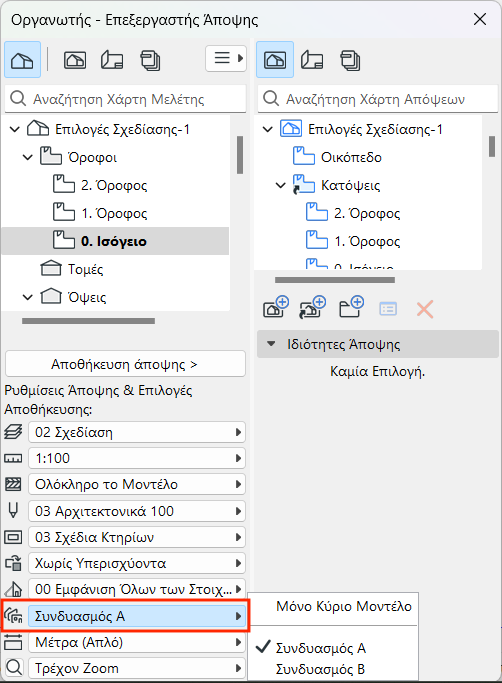Collapse the Κατόψεις folder in view map
The width and height of the screenshot is (502, 683).
pyautogui.click(x=281, y=186)
